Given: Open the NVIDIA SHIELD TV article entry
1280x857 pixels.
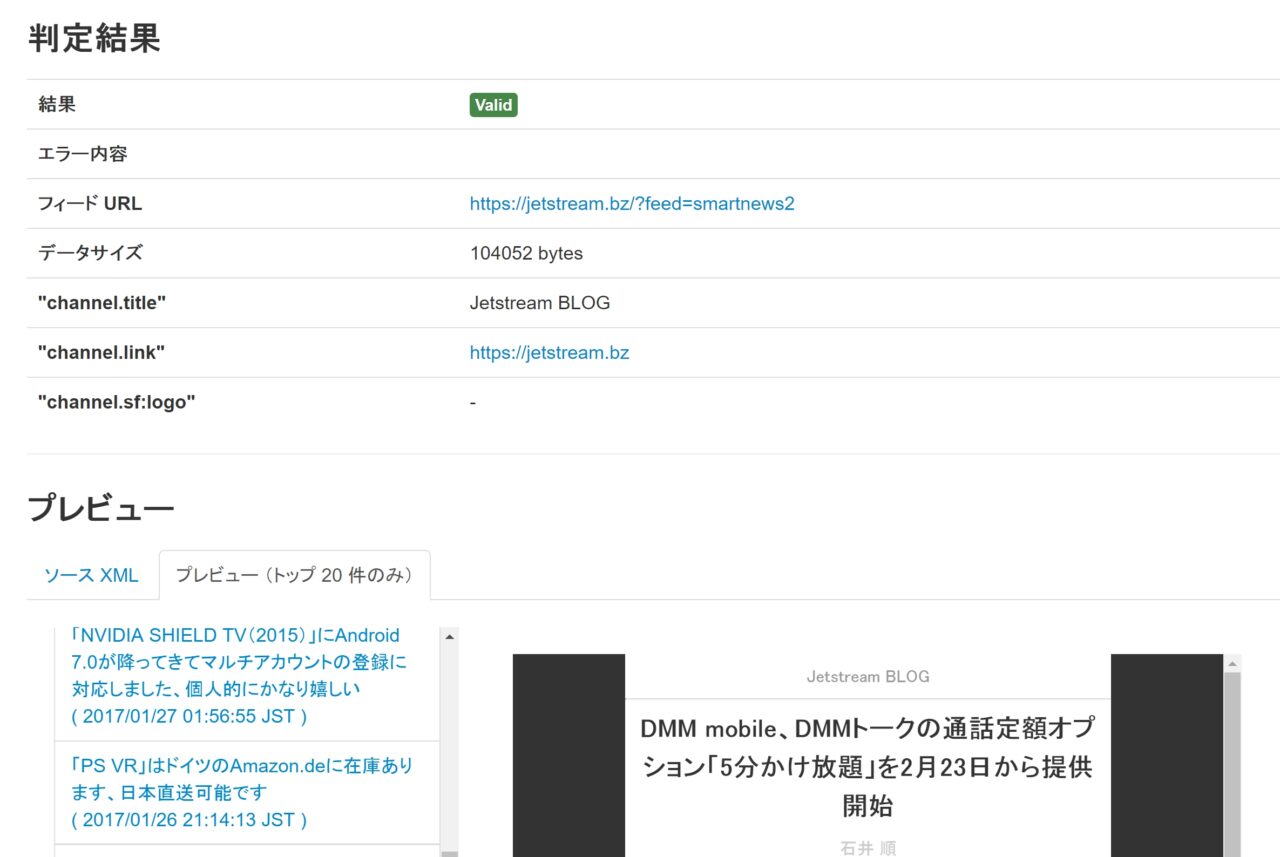Looking at the screenshot, I should (236, 662).
